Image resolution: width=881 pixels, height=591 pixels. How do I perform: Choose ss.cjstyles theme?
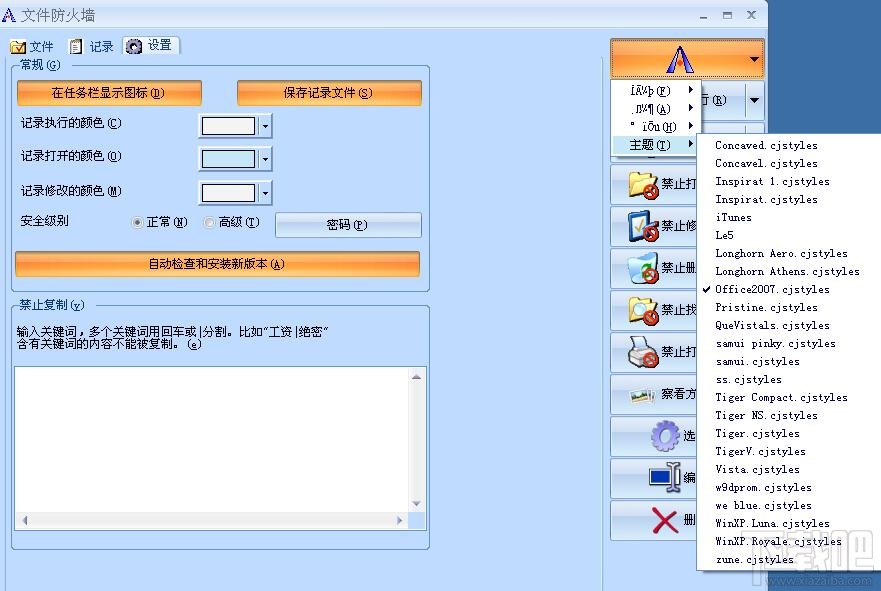[x=788, y=380]
